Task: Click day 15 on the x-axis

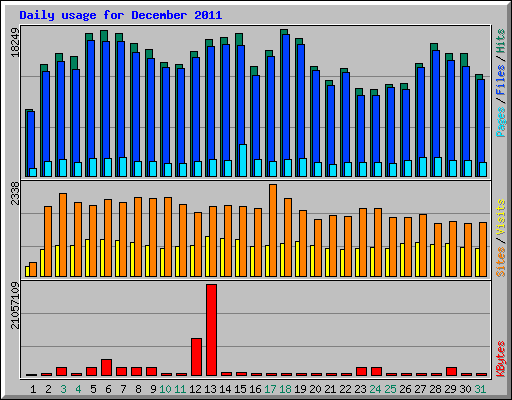Action: click(x=240, y=389)
